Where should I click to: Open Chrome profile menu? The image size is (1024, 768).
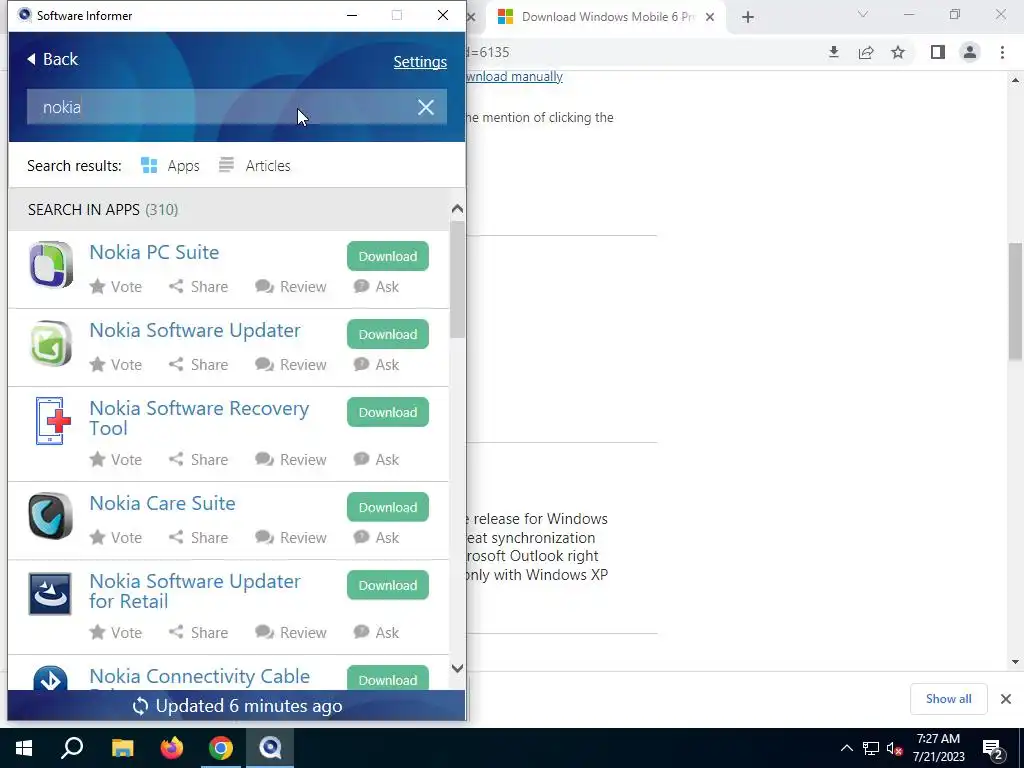pos(970,52)
